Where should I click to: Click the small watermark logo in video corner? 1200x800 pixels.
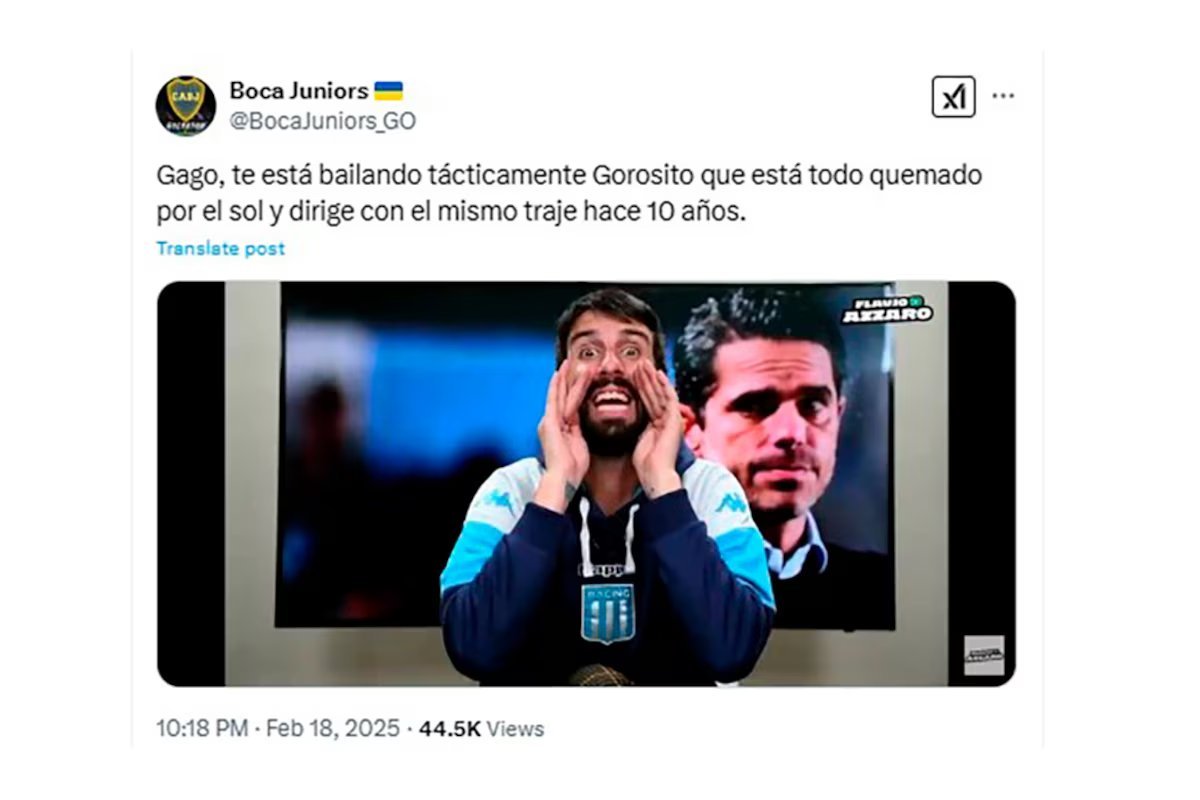click(x=984, y=655)
